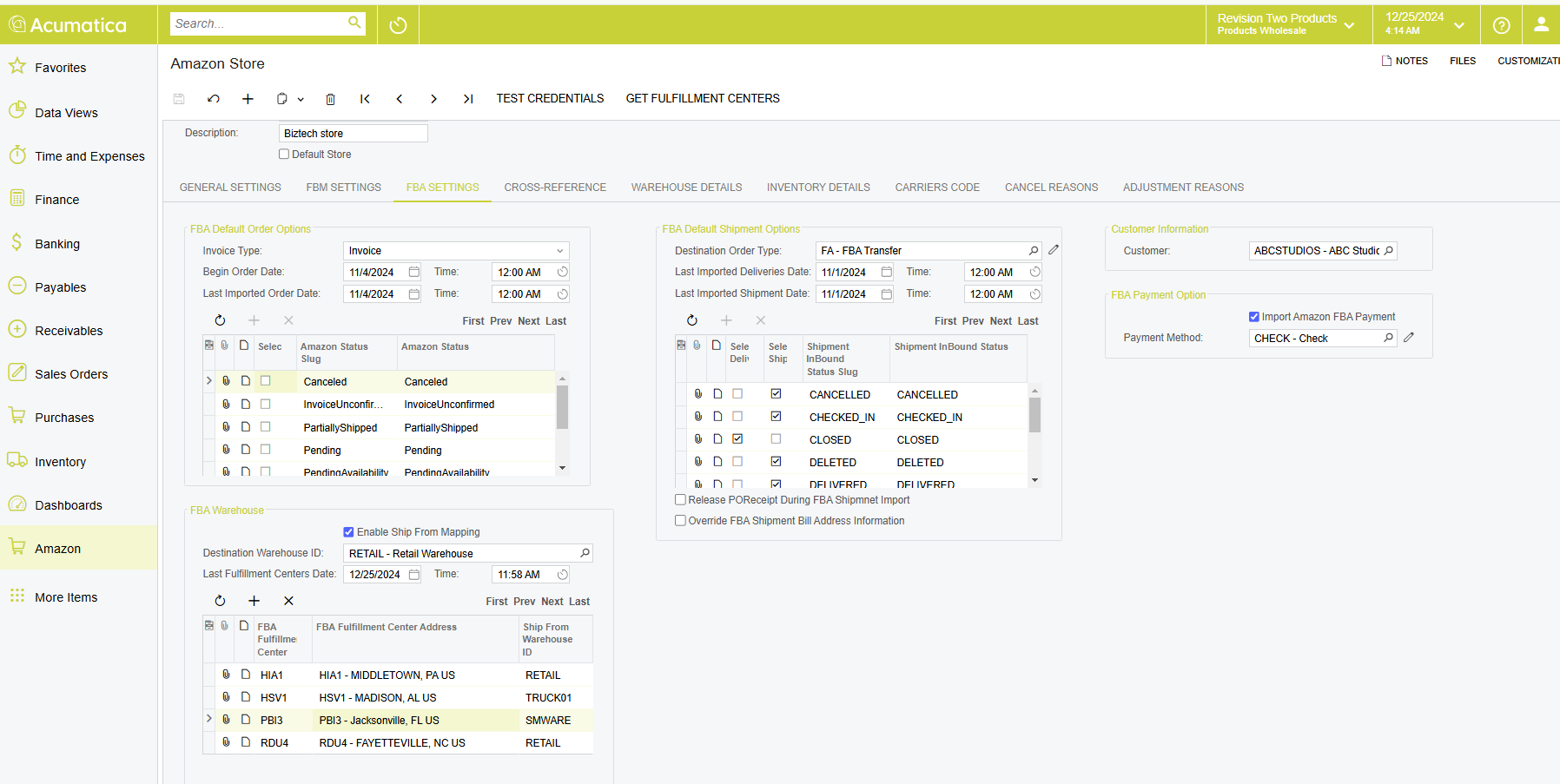Switch to Inventory Details tab
The width and height of the screenshot is (1560, 784).
818,188
